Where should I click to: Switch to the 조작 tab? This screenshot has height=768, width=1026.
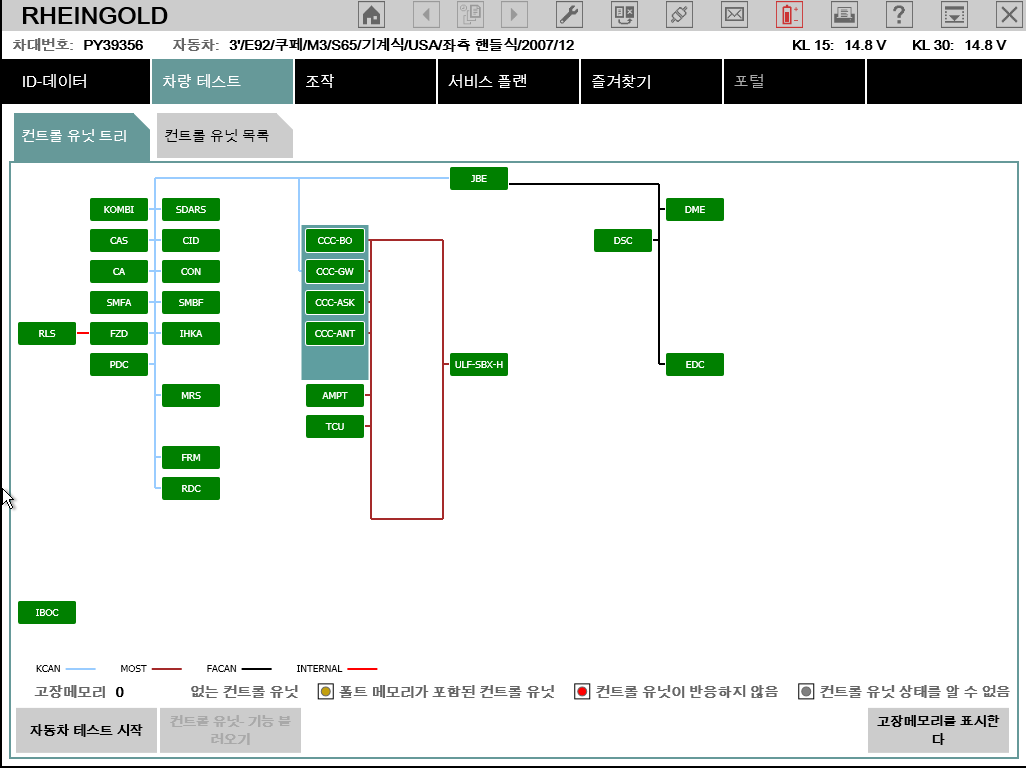365,82
